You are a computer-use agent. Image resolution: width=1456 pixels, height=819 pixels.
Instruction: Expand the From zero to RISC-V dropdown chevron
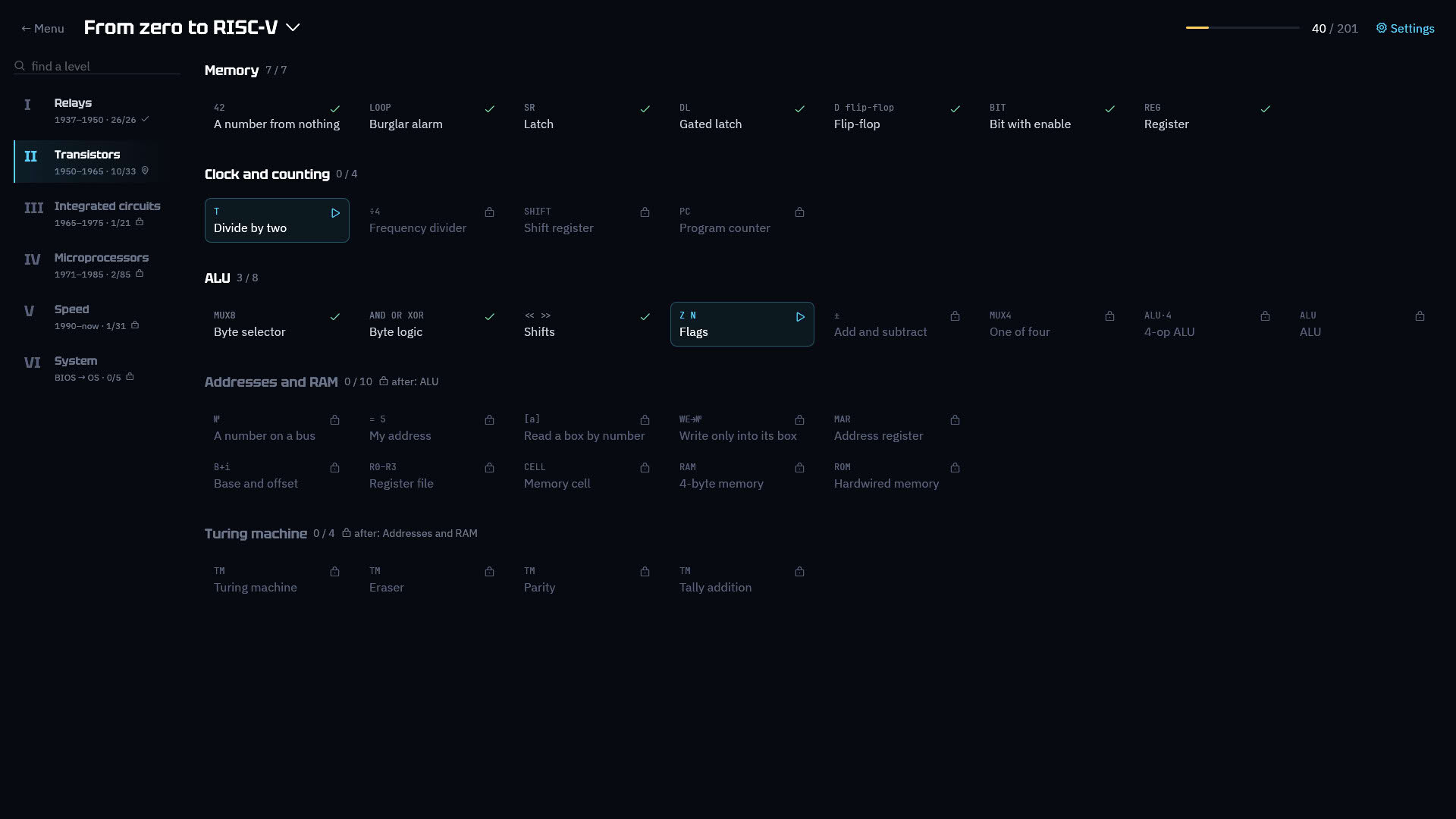coord(293,28)
